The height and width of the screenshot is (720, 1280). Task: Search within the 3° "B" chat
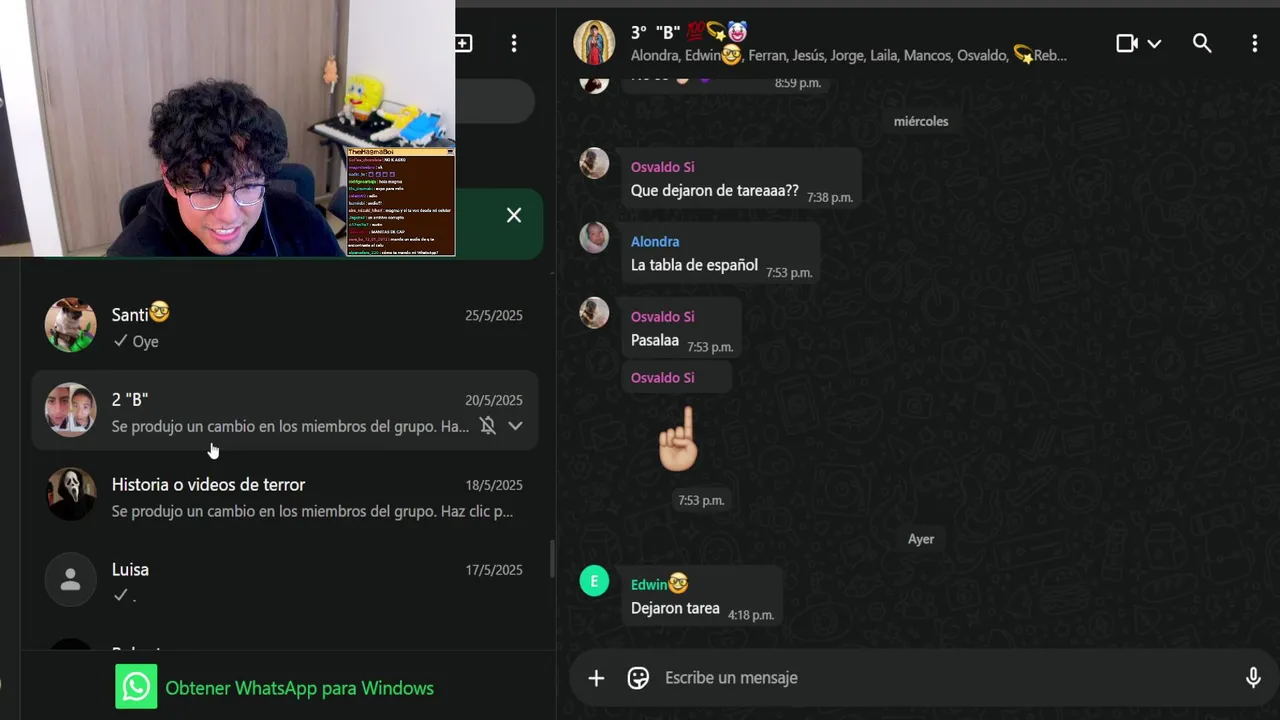(x=1202, y=43)
